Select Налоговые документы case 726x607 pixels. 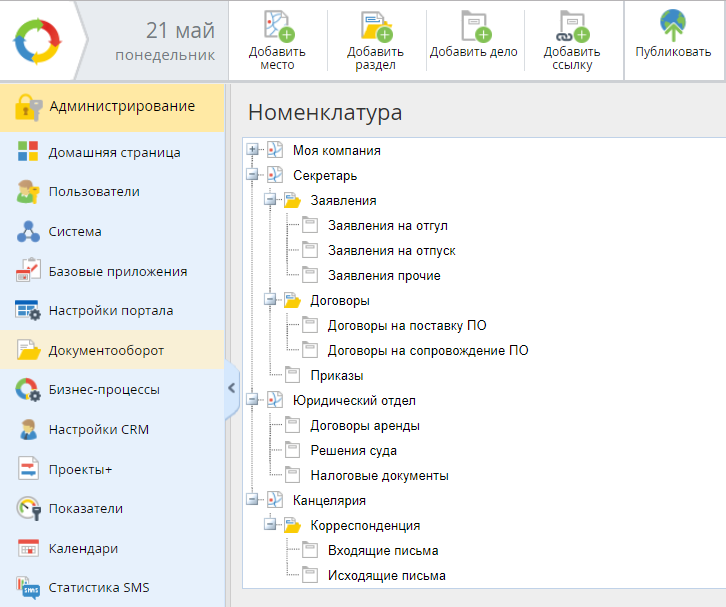click(380, 476)
